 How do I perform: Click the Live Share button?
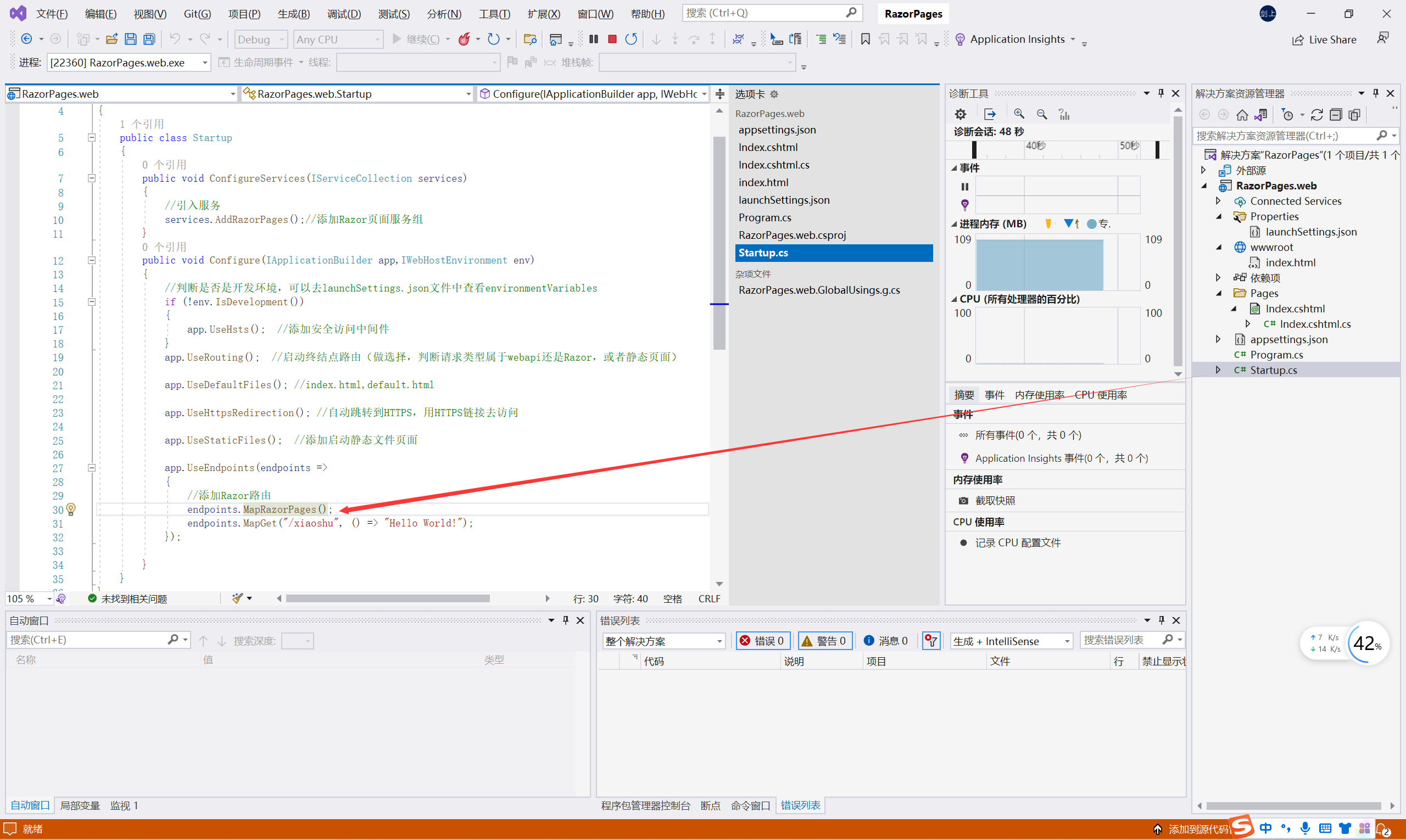pyautogui.click(x=1324, y=39)
